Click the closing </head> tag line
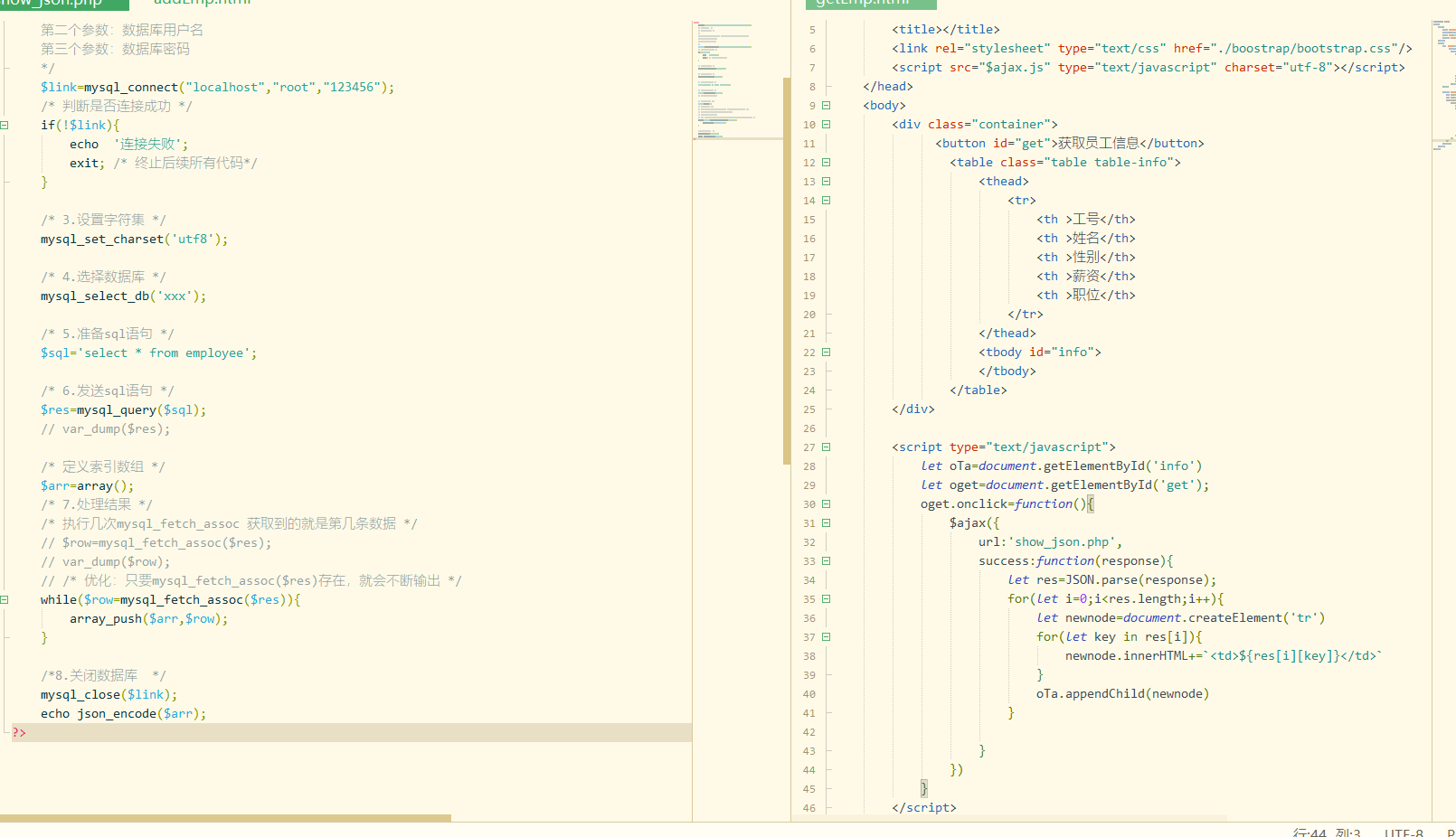Screen dimensions: 1456x837 click(x=888, y=87)
